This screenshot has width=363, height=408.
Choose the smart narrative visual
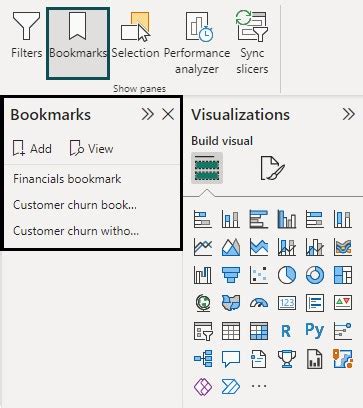tap(259, 359)
